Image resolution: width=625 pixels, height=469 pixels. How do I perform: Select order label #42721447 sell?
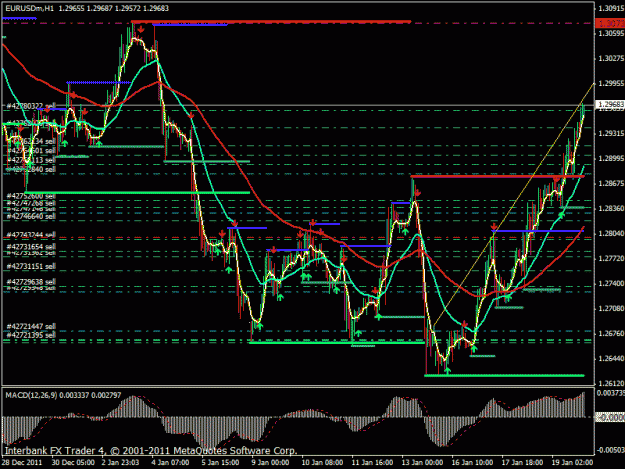click(31, 326)
